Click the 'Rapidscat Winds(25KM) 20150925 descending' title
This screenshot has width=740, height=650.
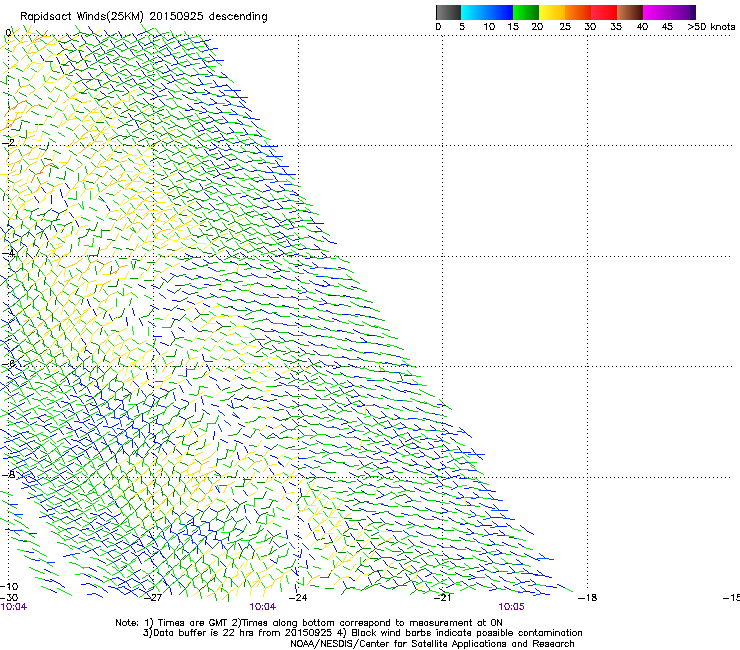tap(143, 17)
